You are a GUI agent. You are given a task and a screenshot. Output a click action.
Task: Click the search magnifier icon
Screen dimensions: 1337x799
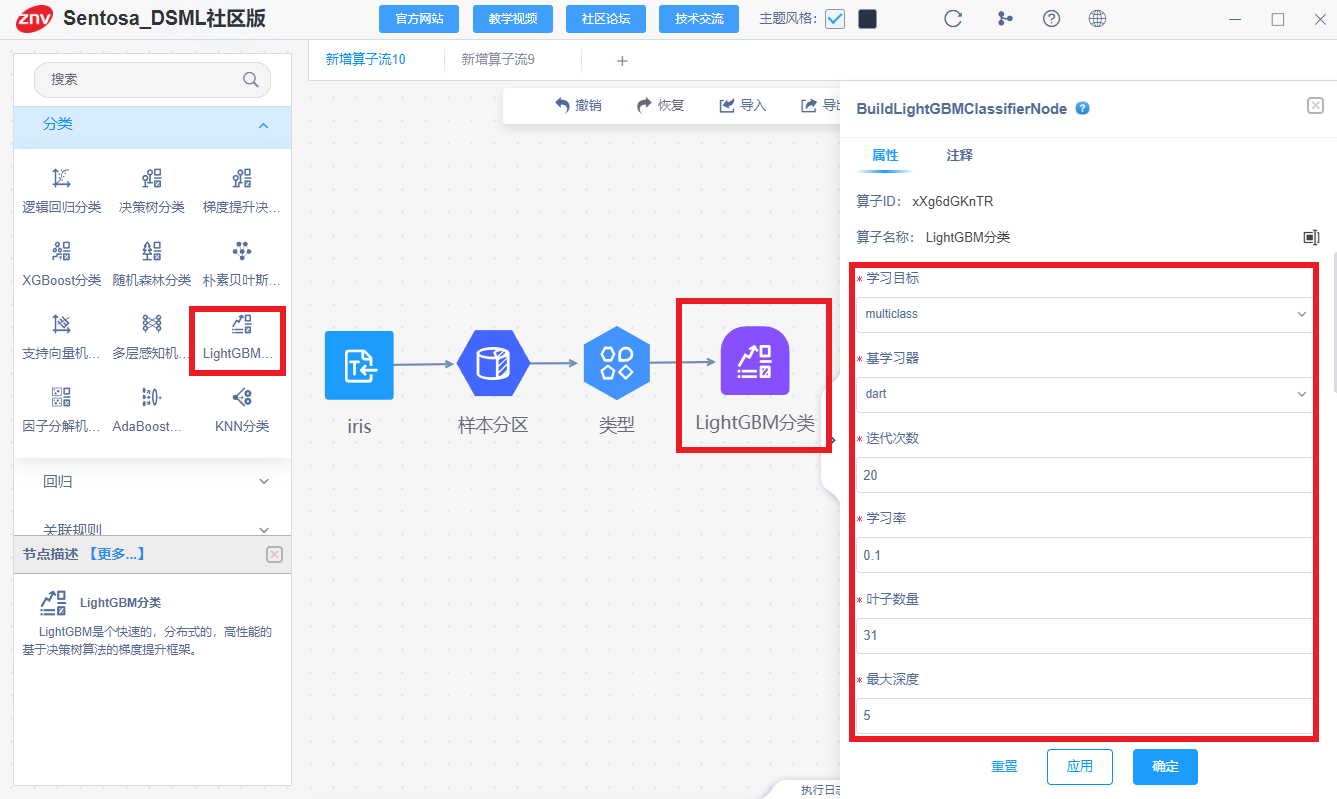coord(250,80)
